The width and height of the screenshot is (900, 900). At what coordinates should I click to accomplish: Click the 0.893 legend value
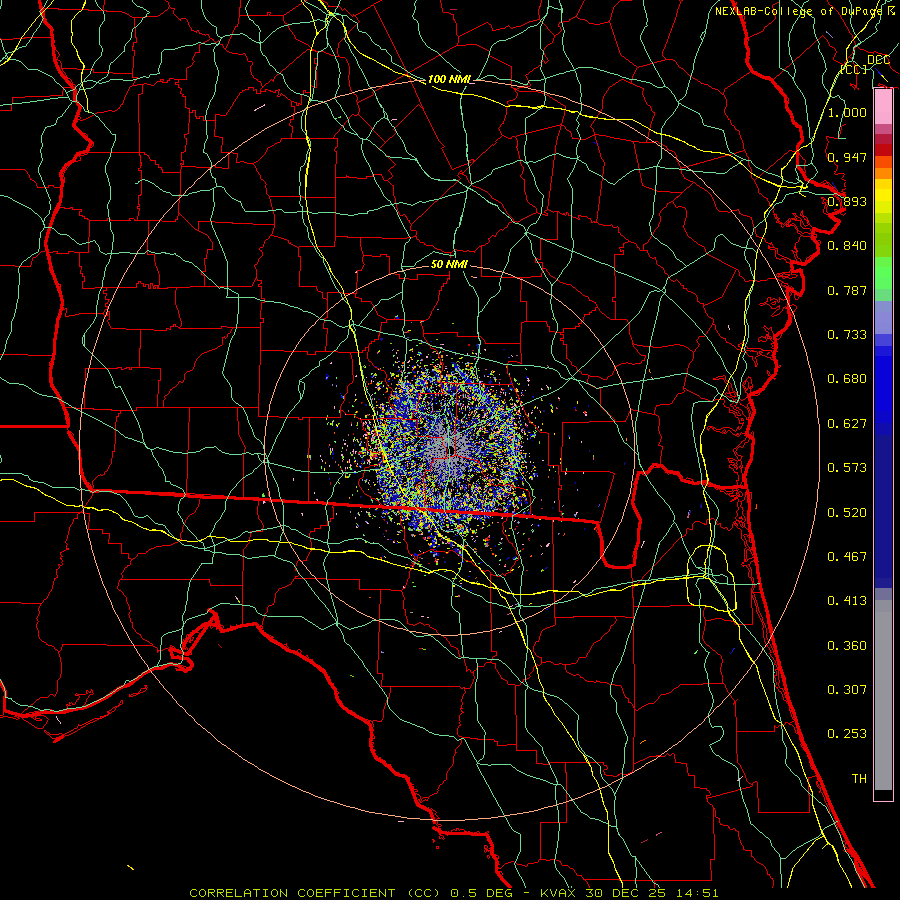(847, 201)
